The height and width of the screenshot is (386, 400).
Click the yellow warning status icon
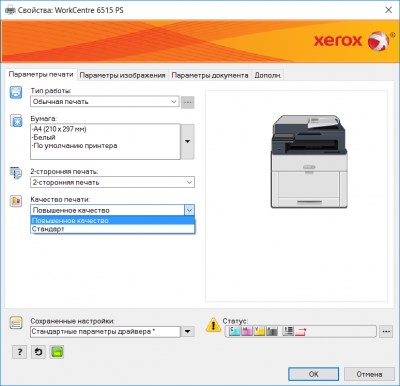[x=213, y=325]
